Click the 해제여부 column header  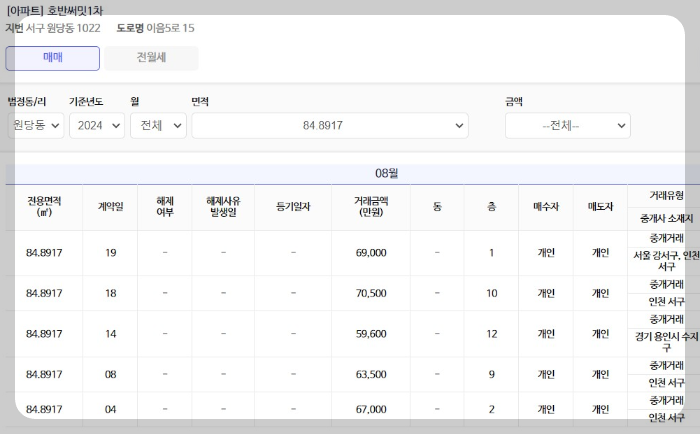pyautogui.click(x=165, y=207)
